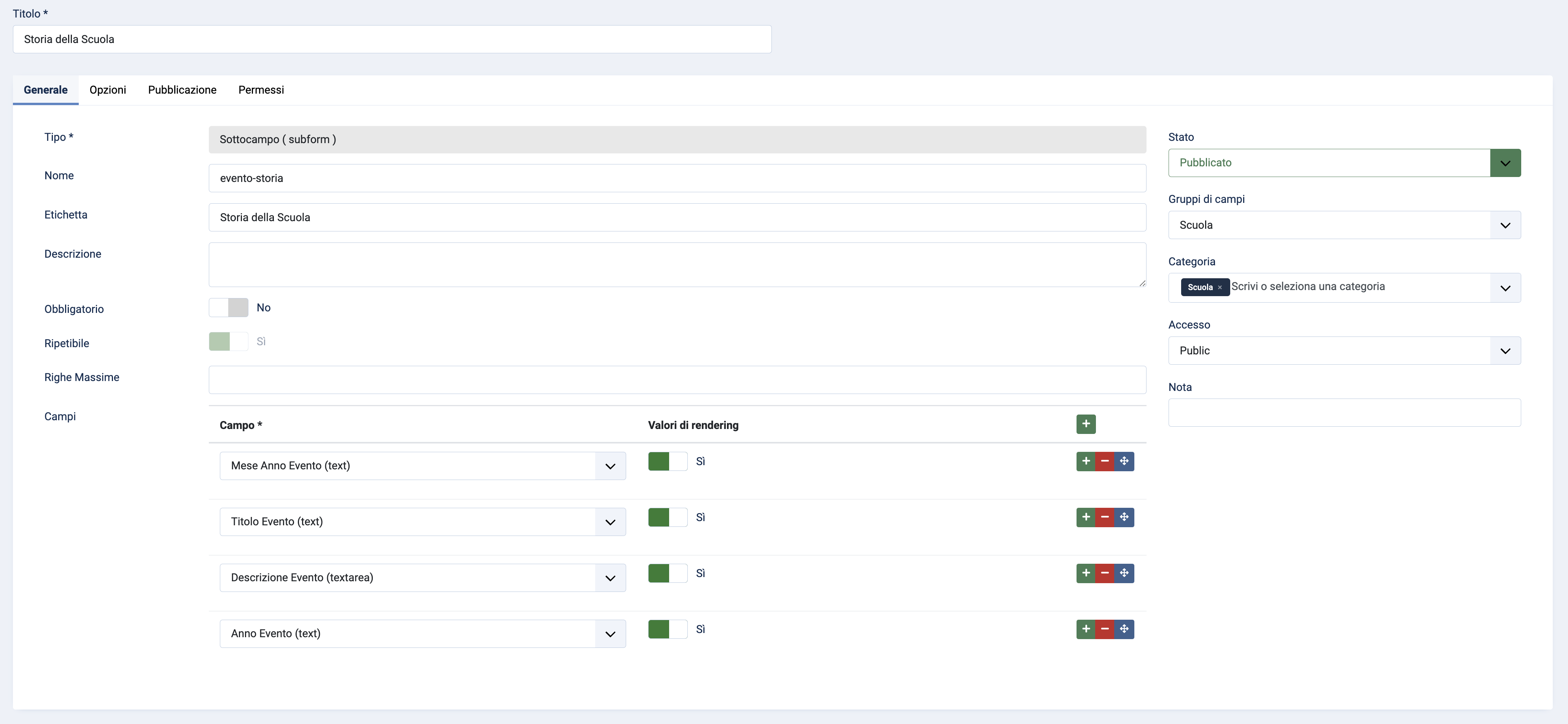The height and width of the screenshot is (724, 1568).
Task: Grab the move handle for Descrizione Evento
Action: click(1124, 573)
